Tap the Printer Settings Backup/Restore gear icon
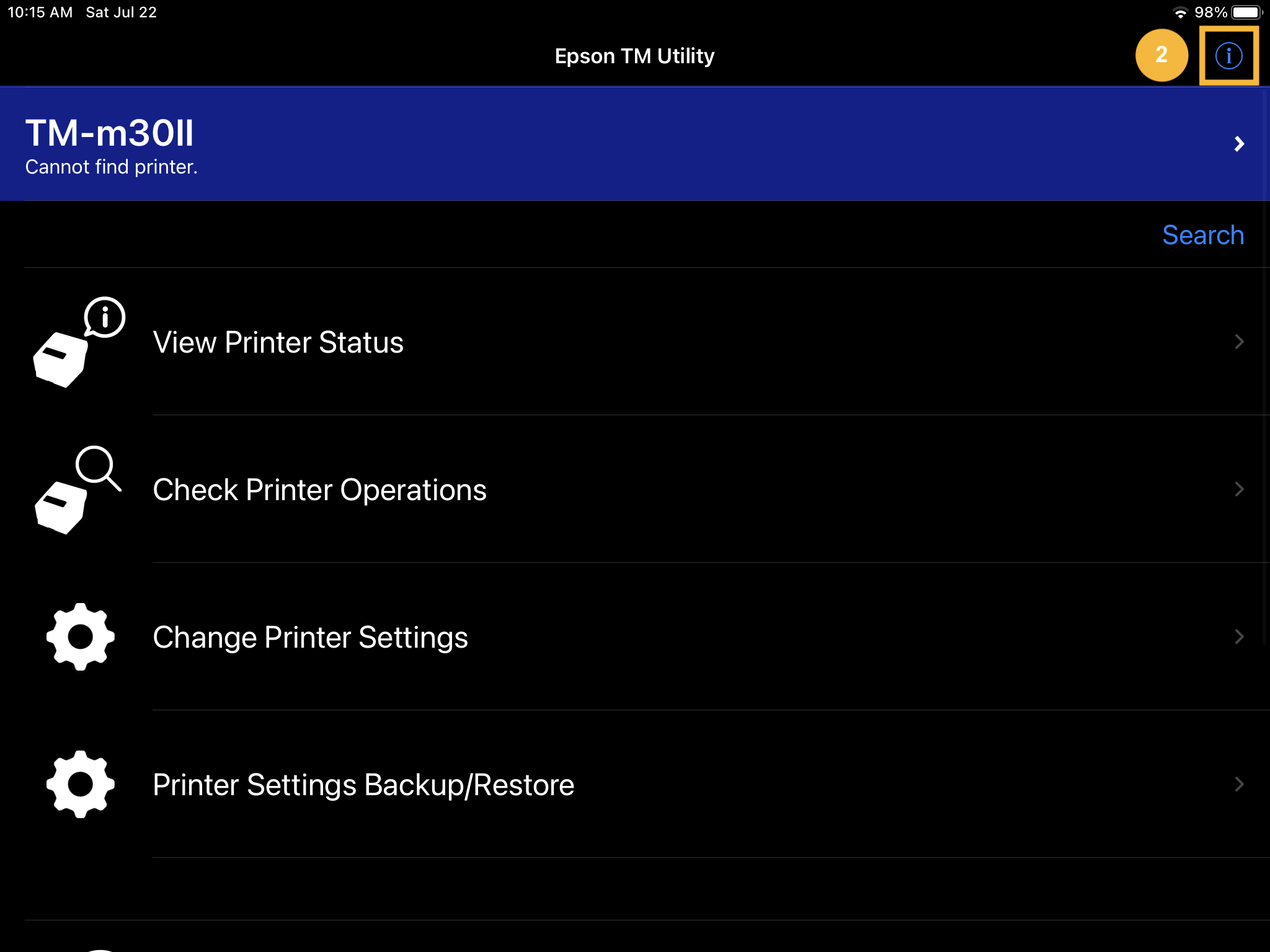 [81, 784]
